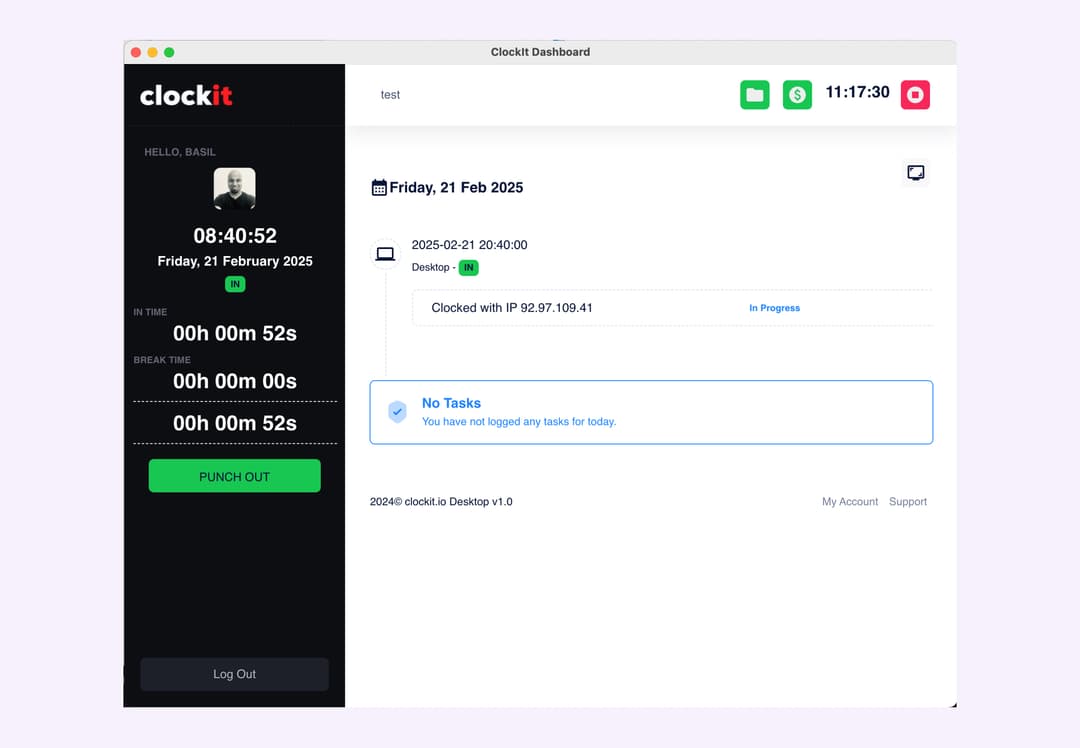Open the Support link
The image size is (1080, 748).
point(907,501)
